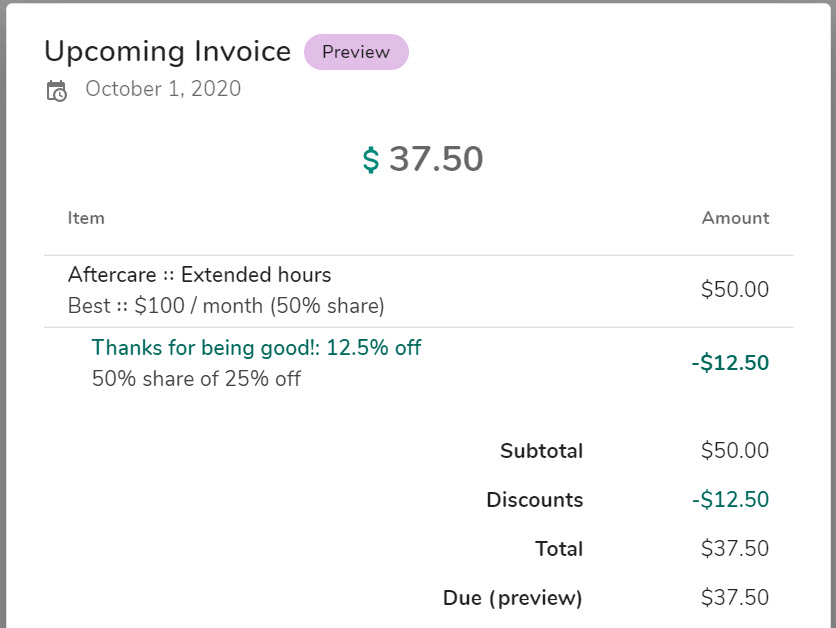Click the Item column header
Image resolution: width=836 pixels, height=628 pixels.
[86, 218]
